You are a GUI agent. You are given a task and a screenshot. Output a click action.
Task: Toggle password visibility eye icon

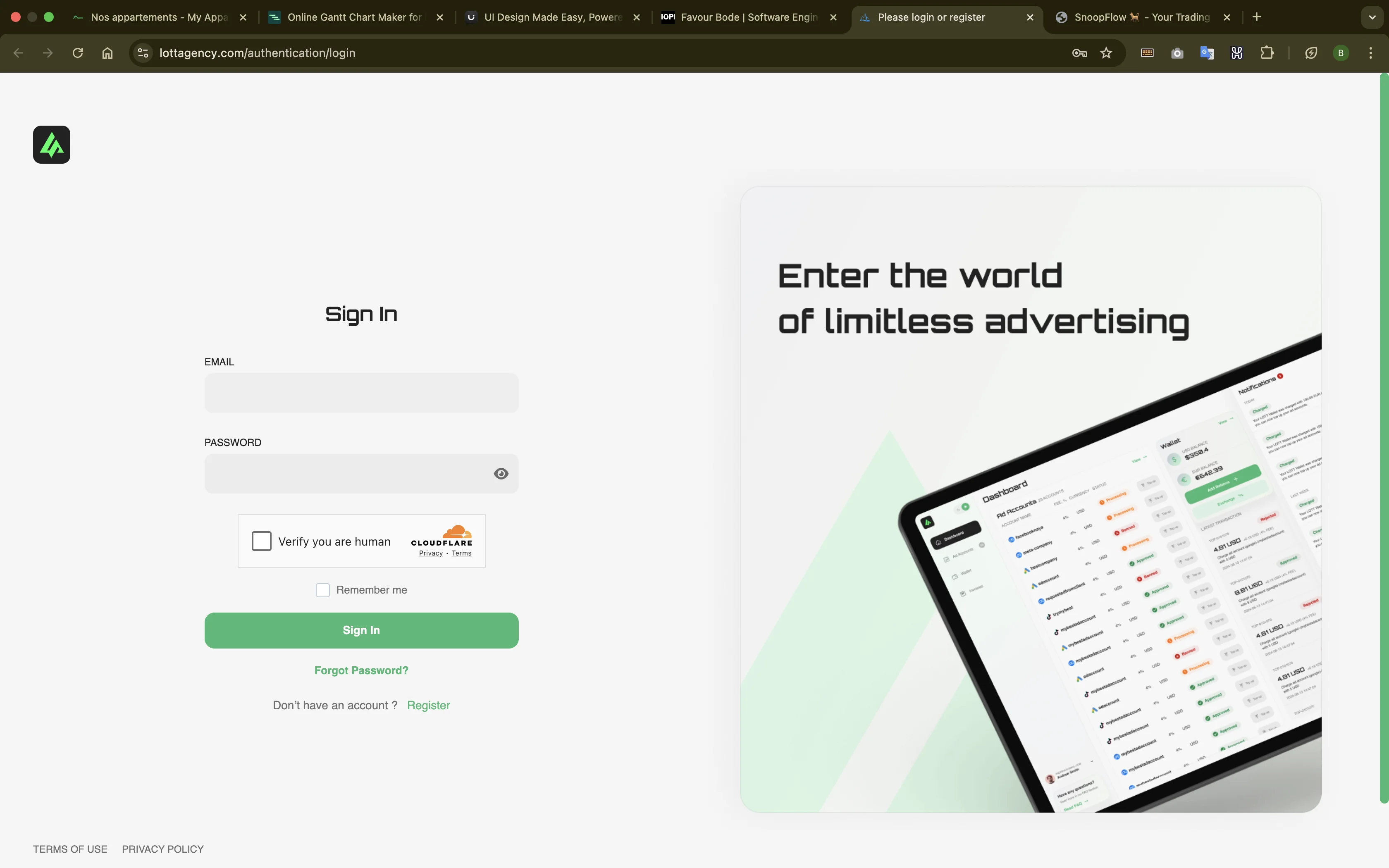[501, 474]
